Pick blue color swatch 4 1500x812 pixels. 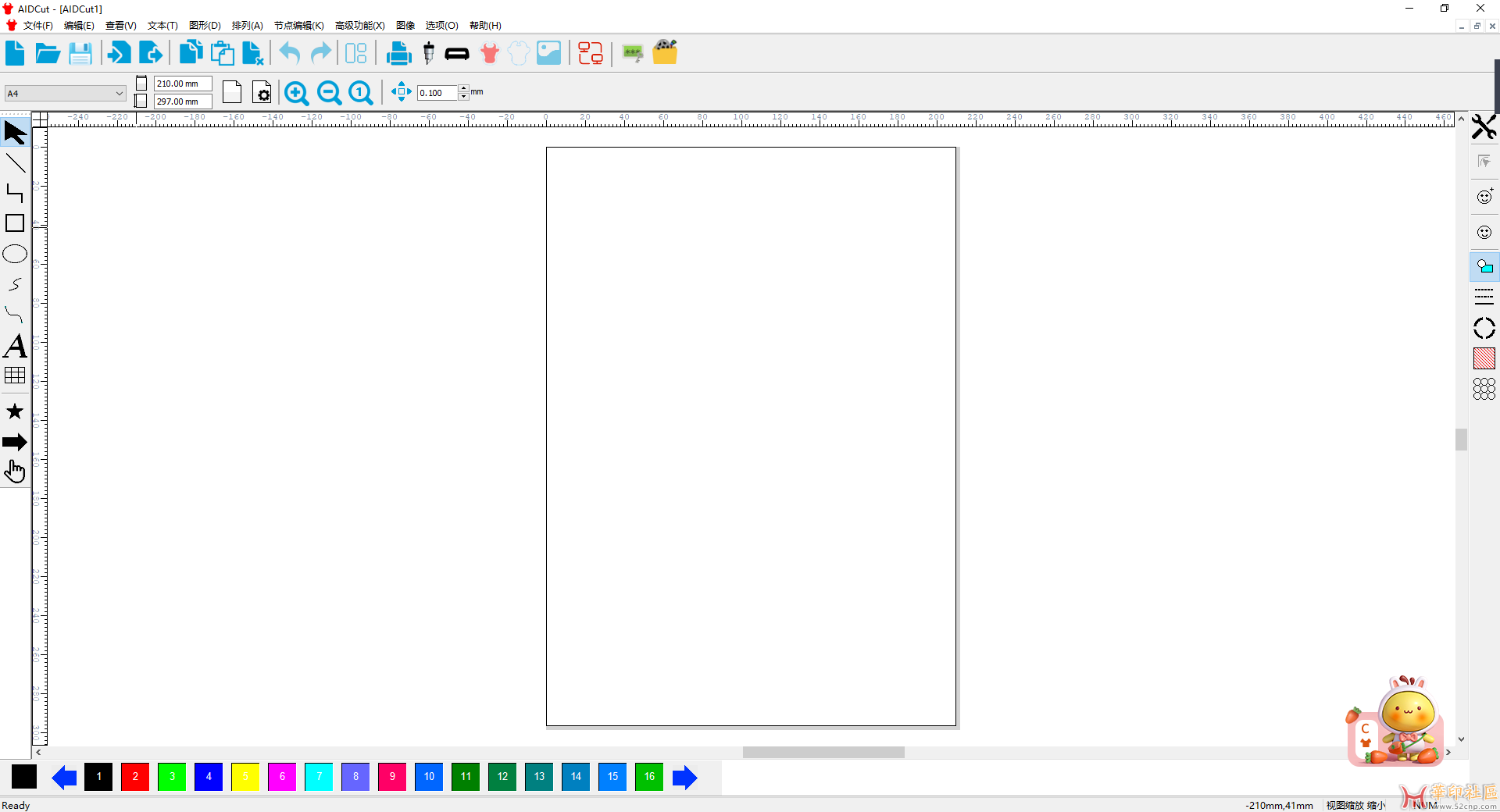click(x=209, y=777)
